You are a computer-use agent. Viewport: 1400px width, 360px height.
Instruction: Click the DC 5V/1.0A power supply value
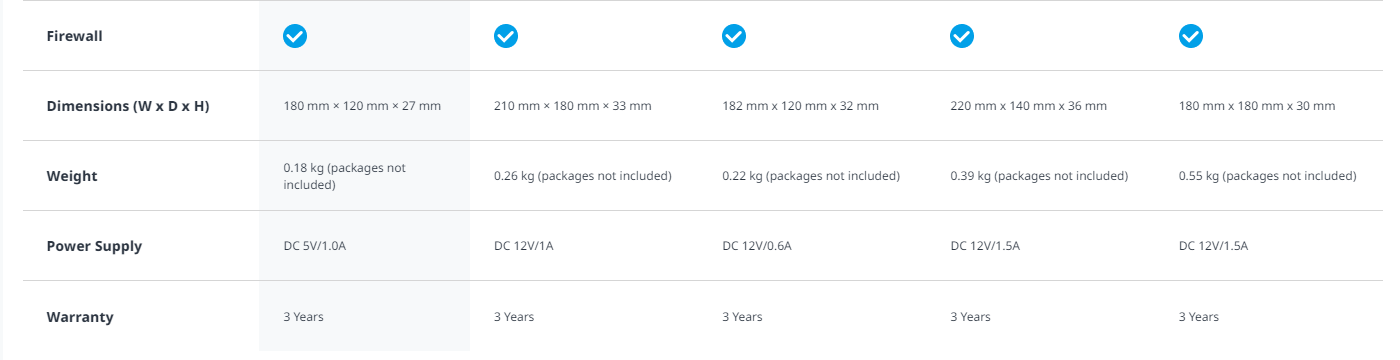[x=314, y=246]
